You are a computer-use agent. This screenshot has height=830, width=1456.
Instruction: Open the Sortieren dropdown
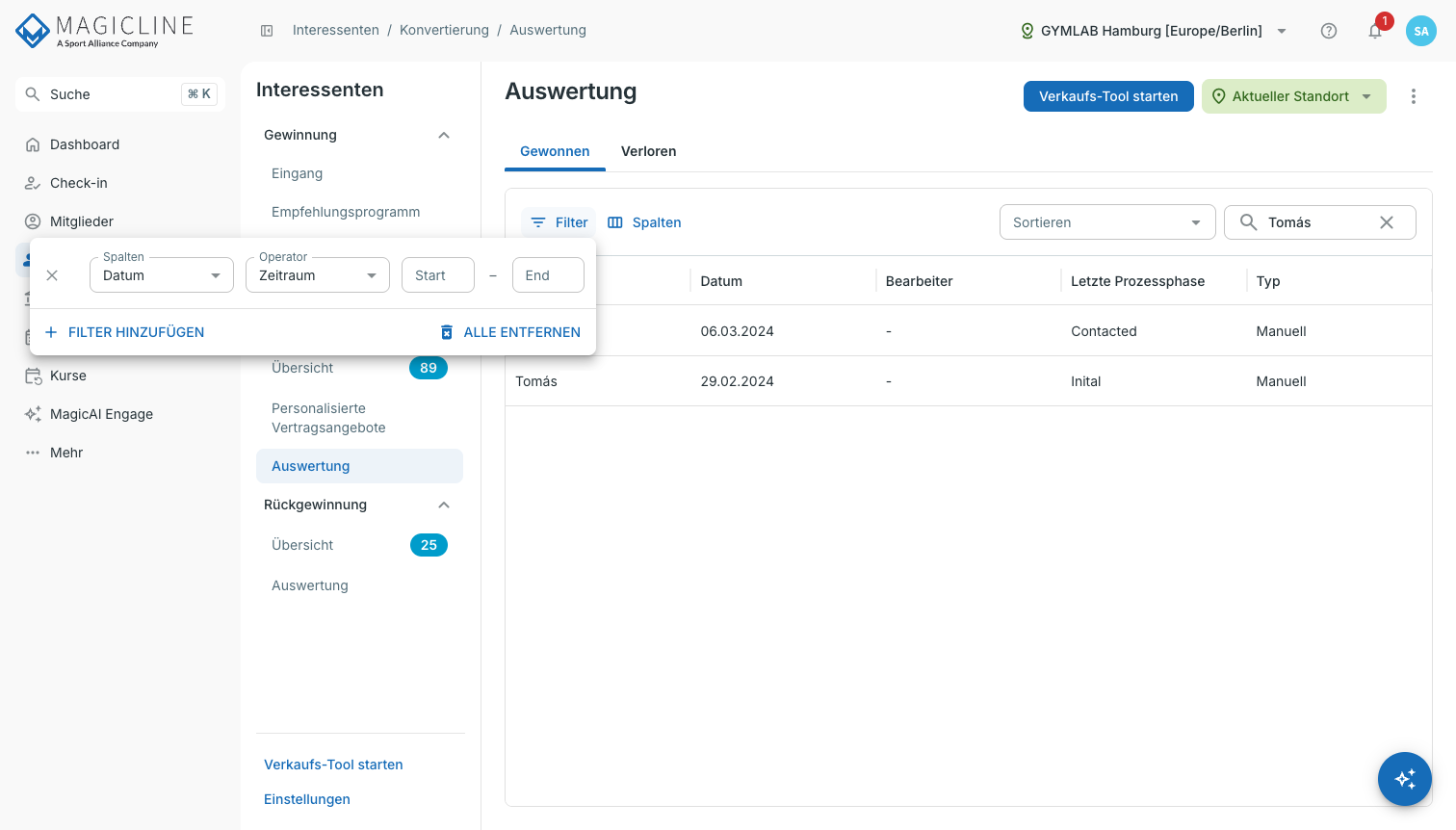pyautogui.click(x=1107, y=222)
